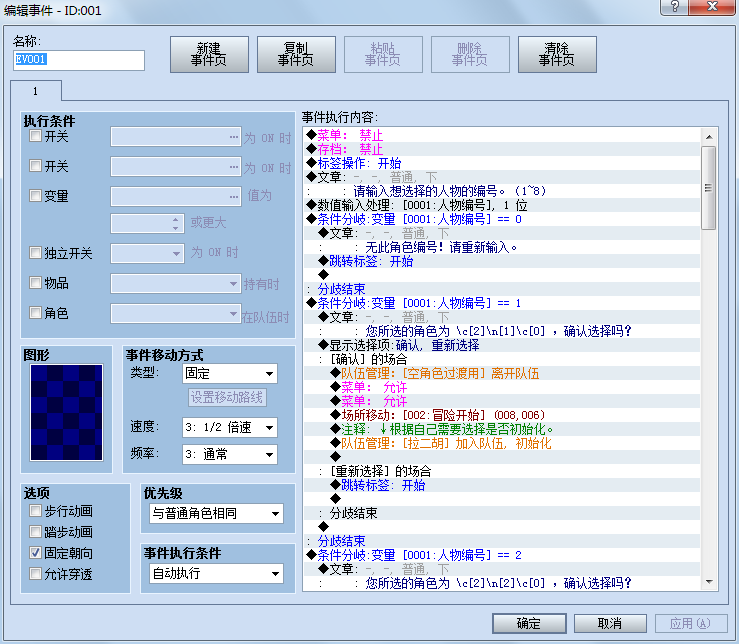Screen dimensions: 739x644
Task: Enable the 允许穿透 option
Action: pos(35,574)
